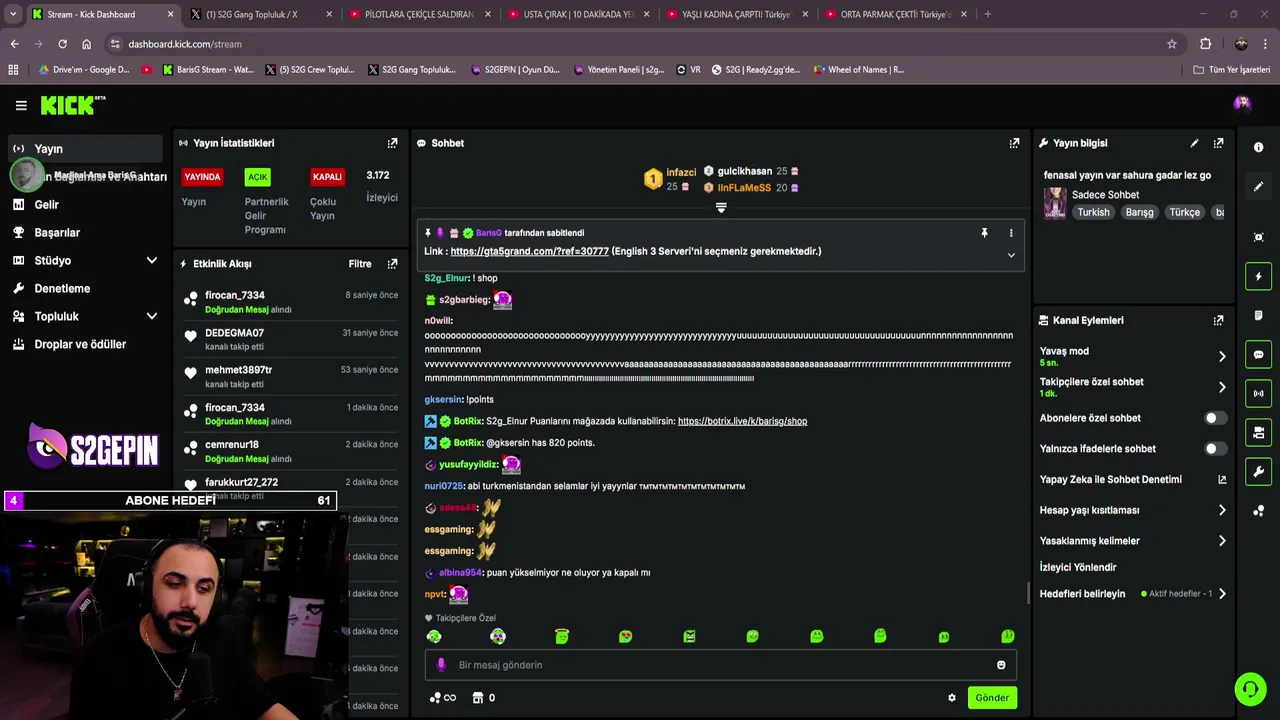The width and height of the screenshot is (1280, 720).
Task: Pop out the Yayın bilgisi panel
Action: [1218, 143]
